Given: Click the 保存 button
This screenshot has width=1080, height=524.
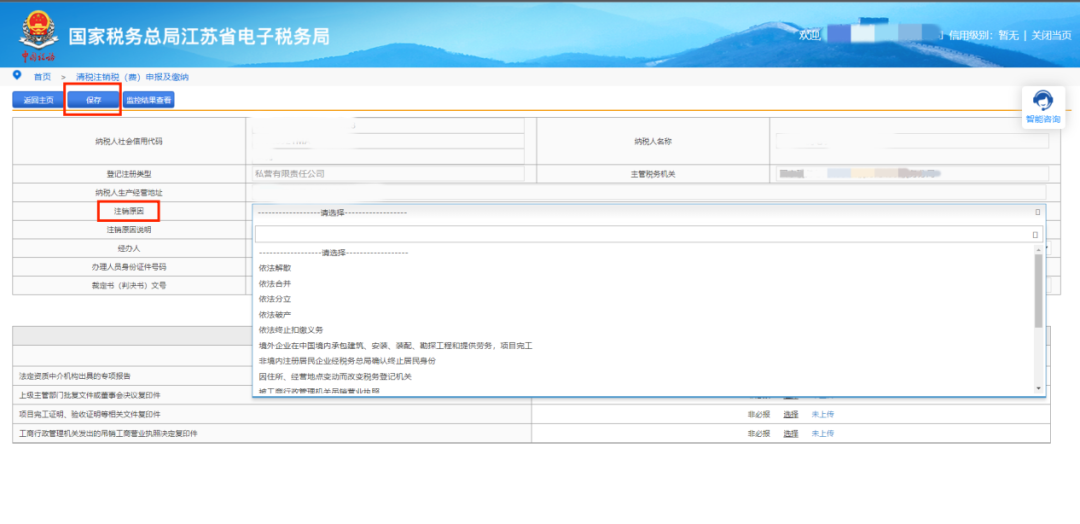Looking at the screenshot, I should click(93, 101).
